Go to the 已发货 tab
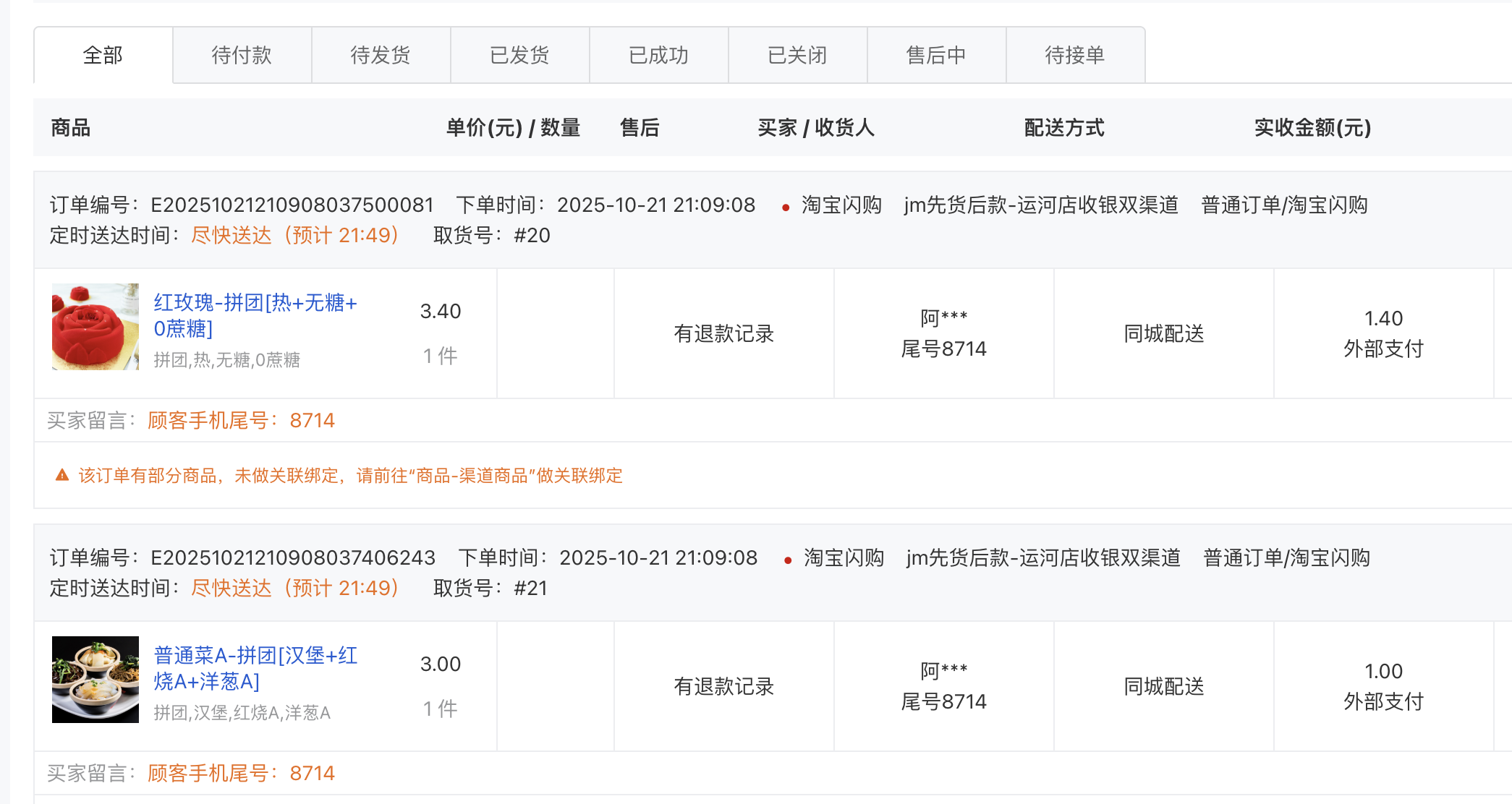Screen dimensions: 1512x804 click(519, 55)
